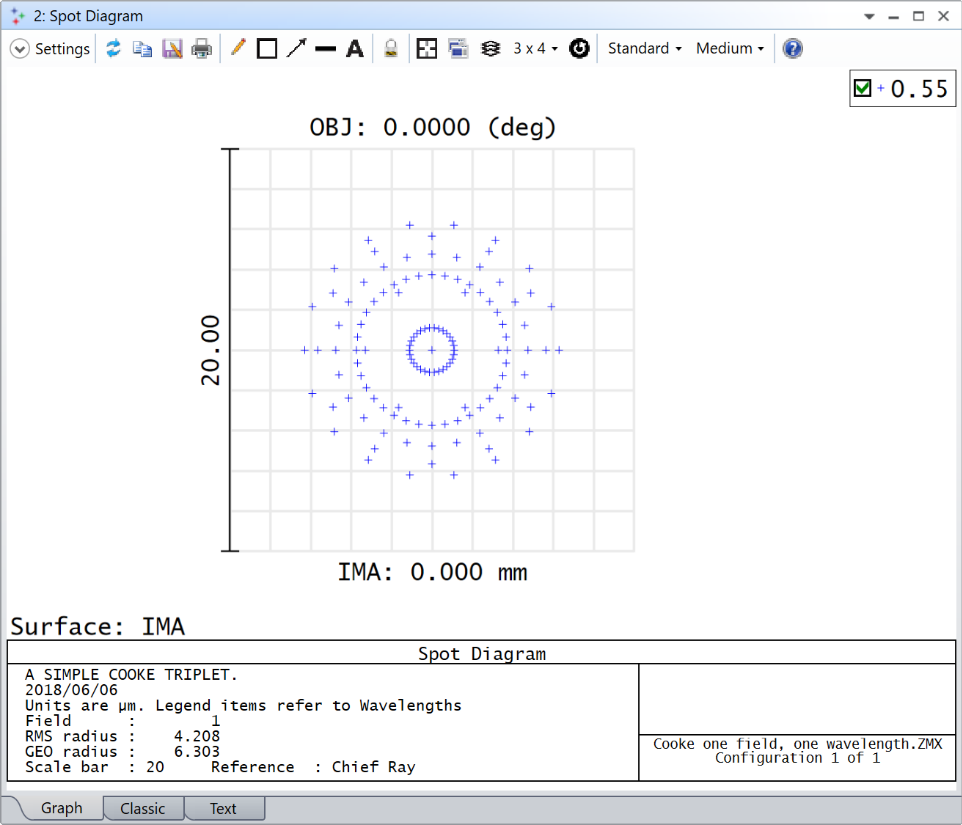
Task: Select the Arrow annotation tool
Action: (x=295, y=48)
